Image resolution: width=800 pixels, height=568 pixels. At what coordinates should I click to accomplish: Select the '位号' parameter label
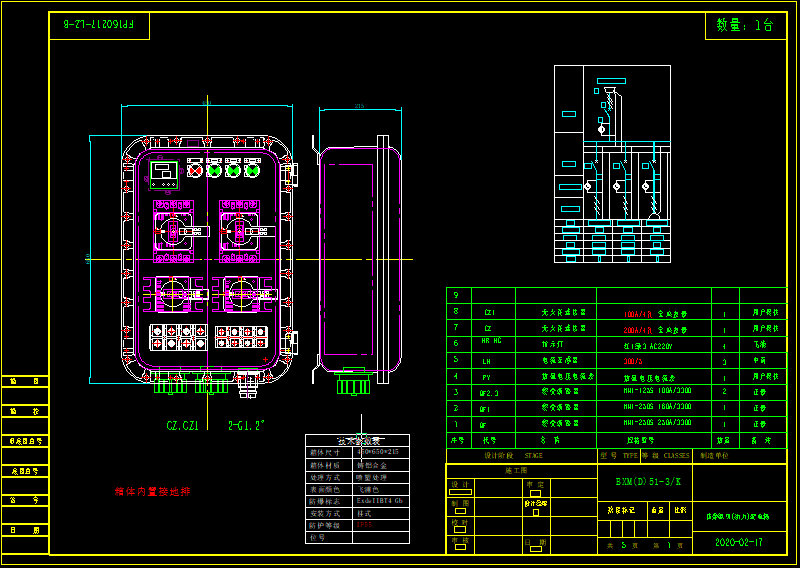point(317,537)
